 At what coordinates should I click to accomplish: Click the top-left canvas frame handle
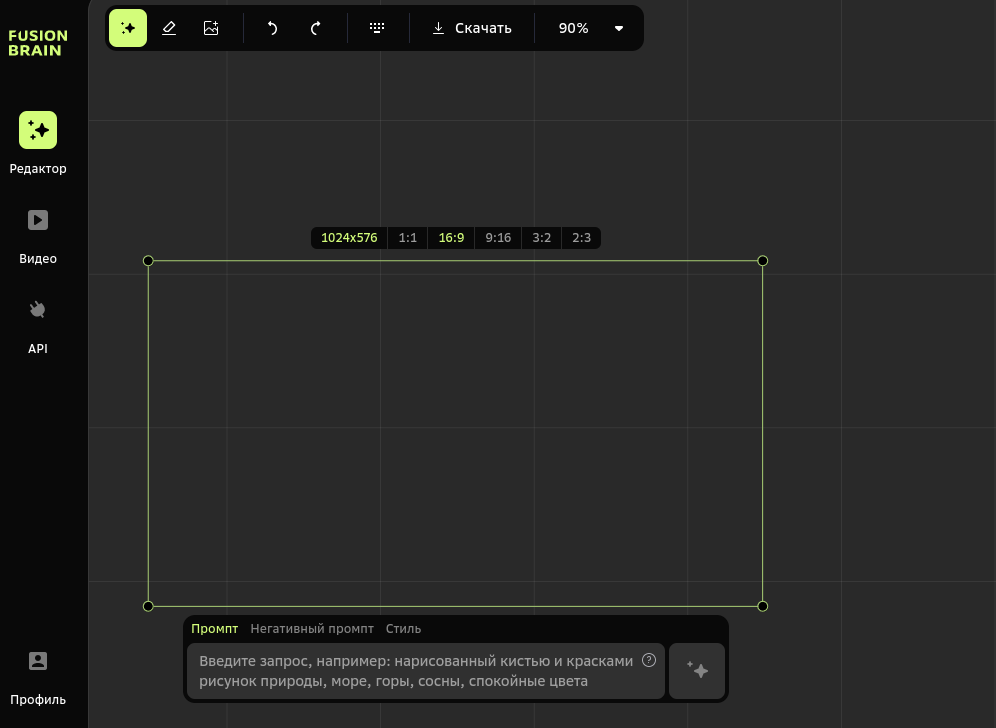coord(148,260)
